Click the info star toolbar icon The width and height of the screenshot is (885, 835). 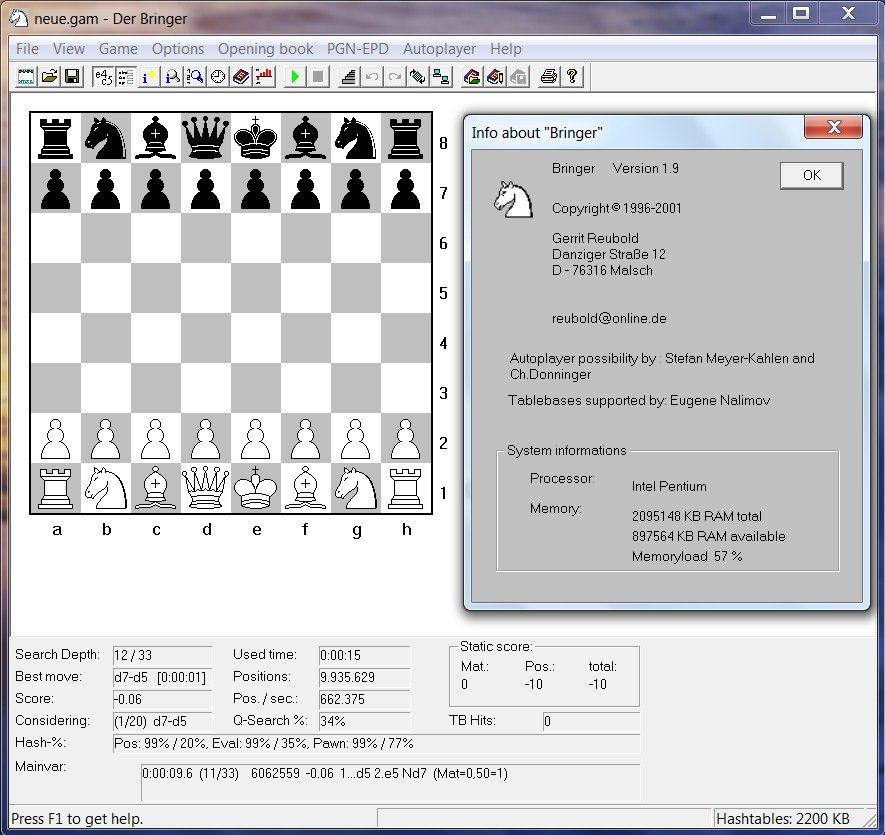point(149,76)
